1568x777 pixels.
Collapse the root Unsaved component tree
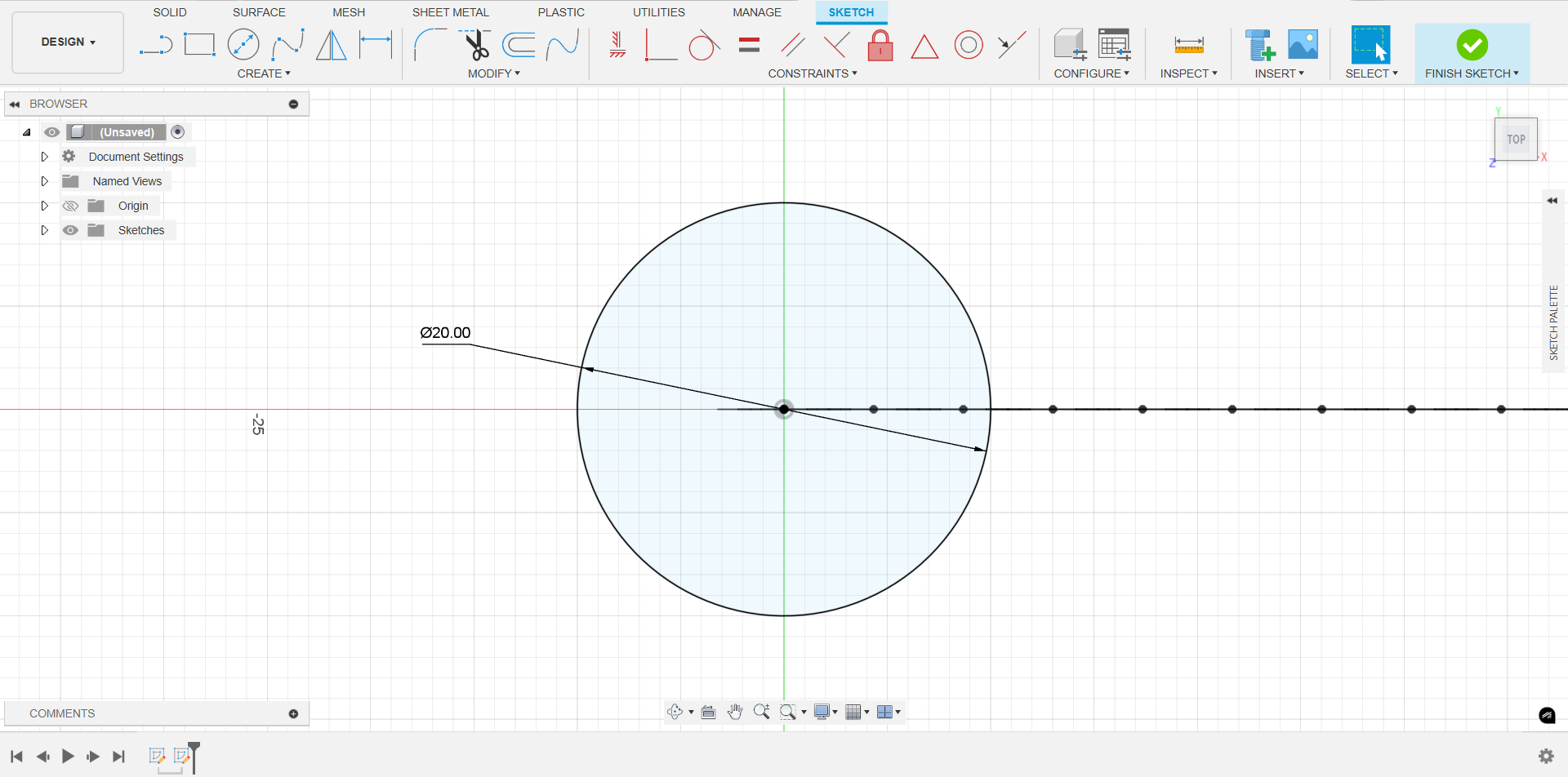[x=27, y=132]
